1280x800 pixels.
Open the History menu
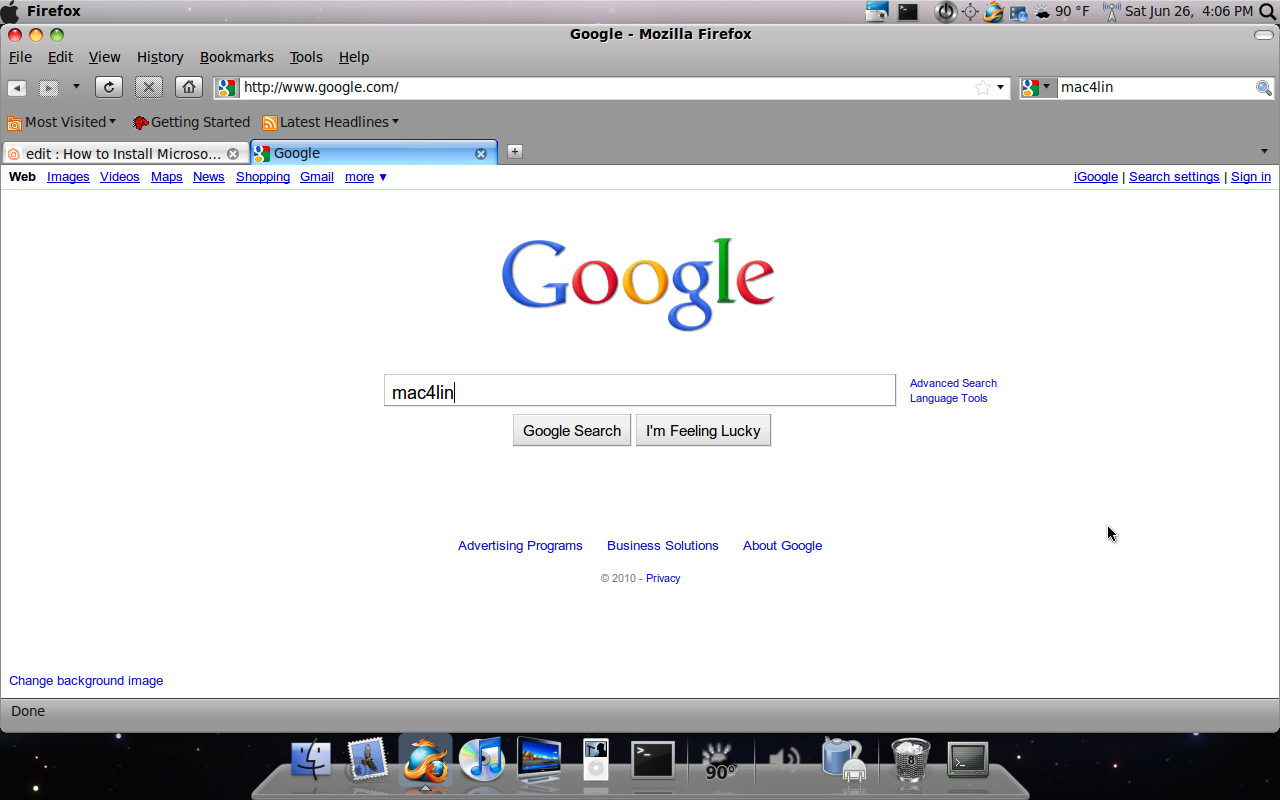(160, 57)
